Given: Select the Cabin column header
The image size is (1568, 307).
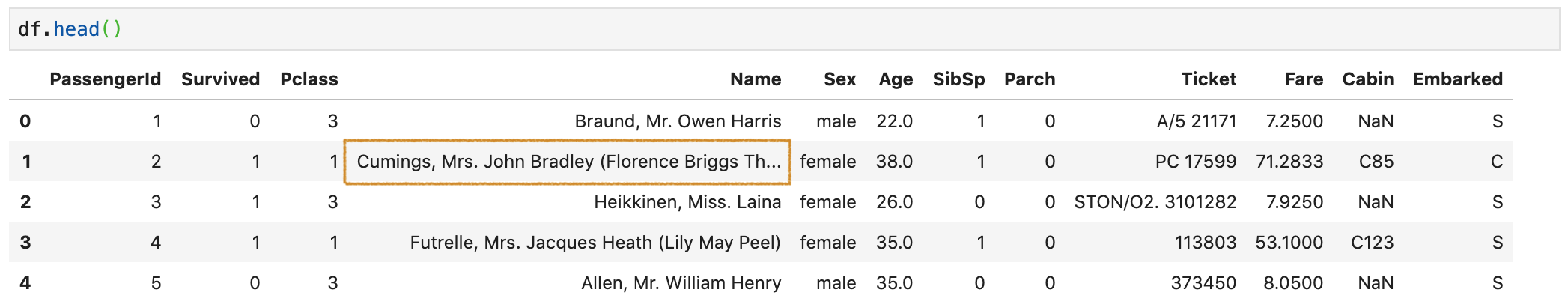Looking at the screenshot, I should (1368, 79).
